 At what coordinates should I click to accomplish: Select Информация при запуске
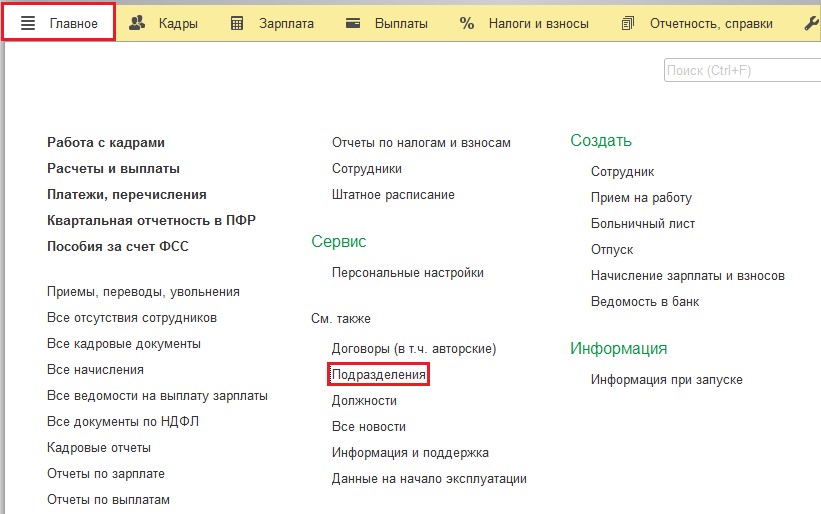point(666,380)
